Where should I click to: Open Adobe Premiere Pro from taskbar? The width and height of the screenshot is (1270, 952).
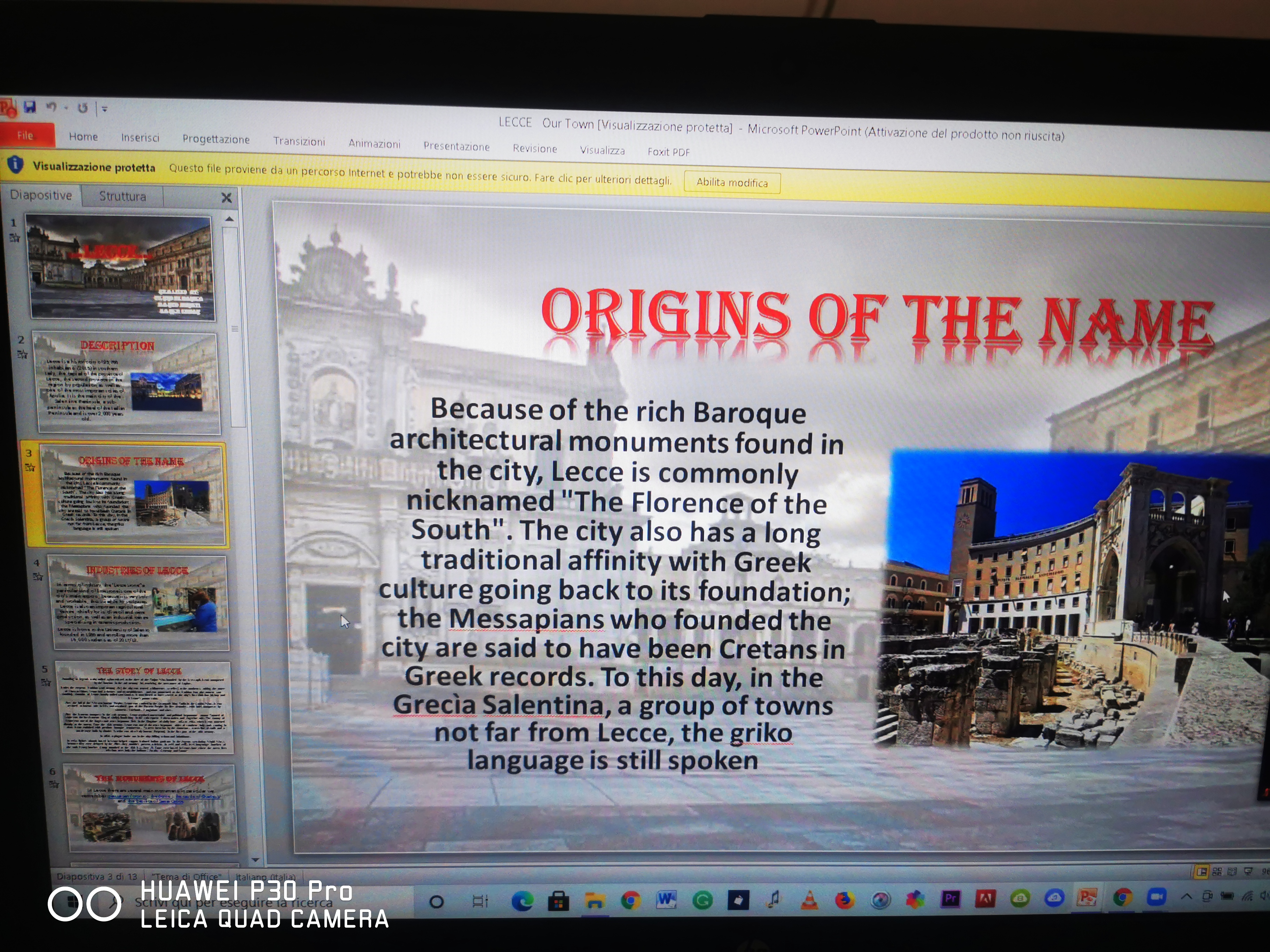pos(950,898)
